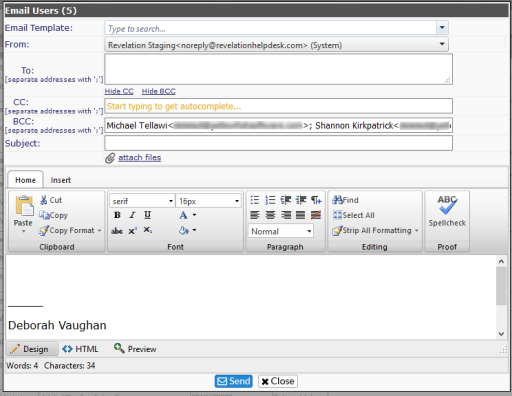Click the Hide CC link

(x=119, y=91)
